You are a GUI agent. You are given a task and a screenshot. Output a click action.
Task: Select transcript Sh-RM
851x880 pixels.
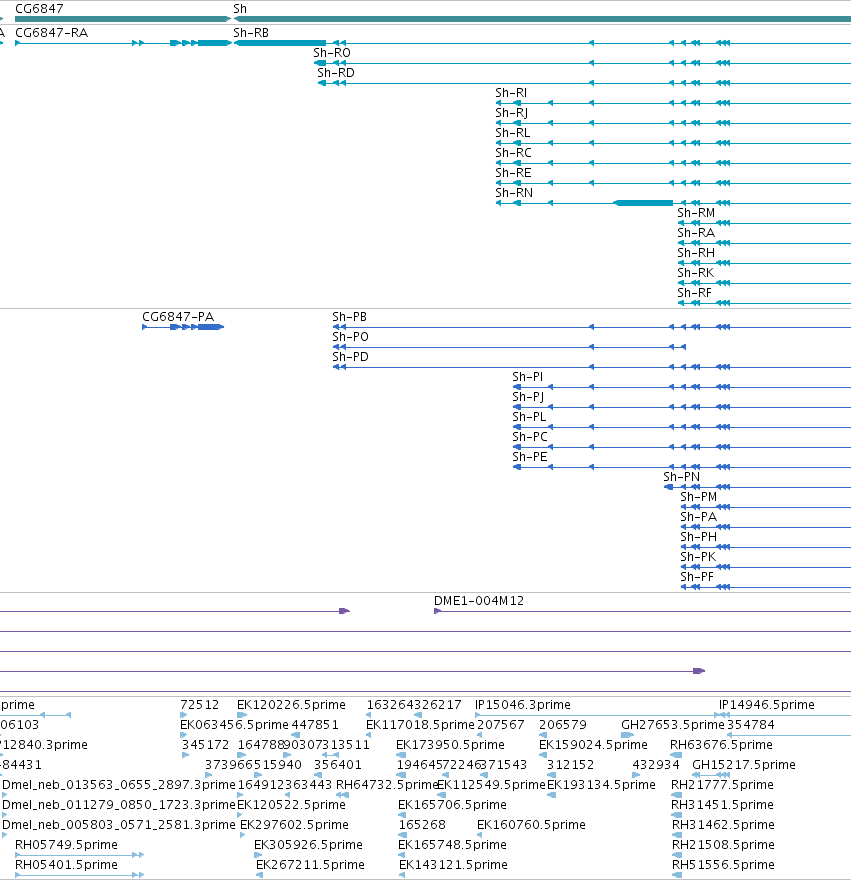tap(696, 213)
